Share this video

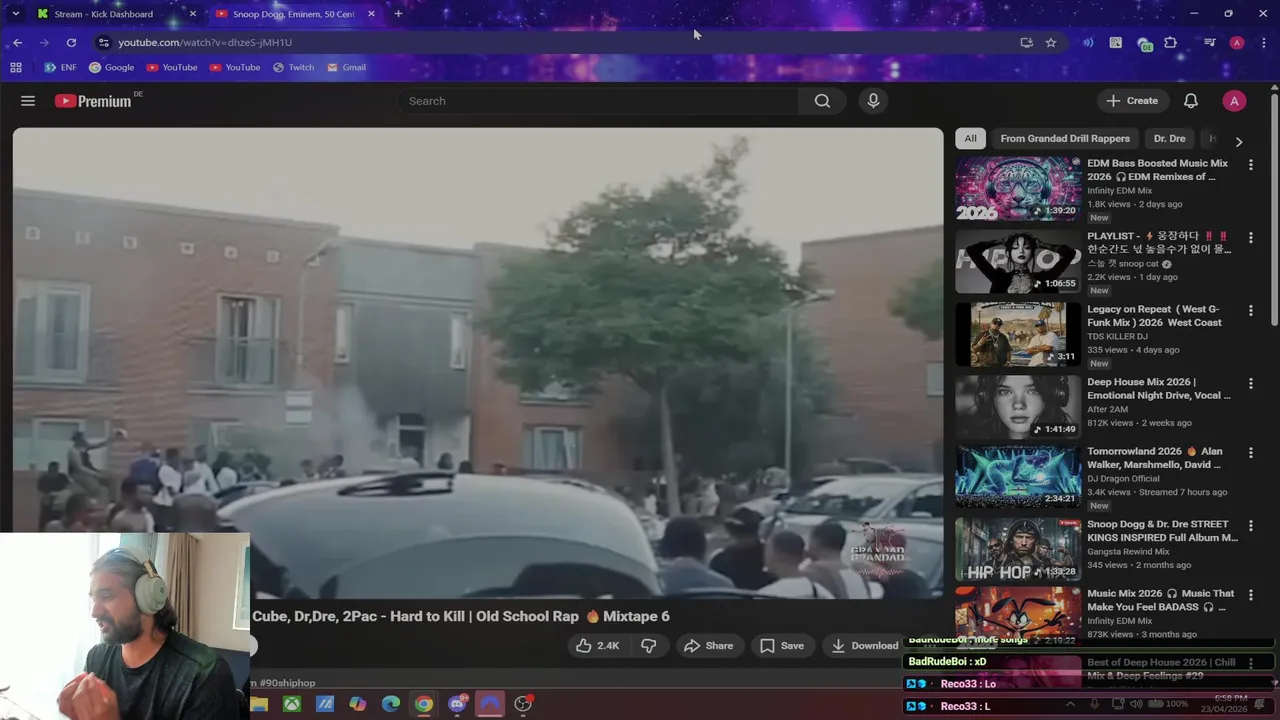tap(708, 646)
